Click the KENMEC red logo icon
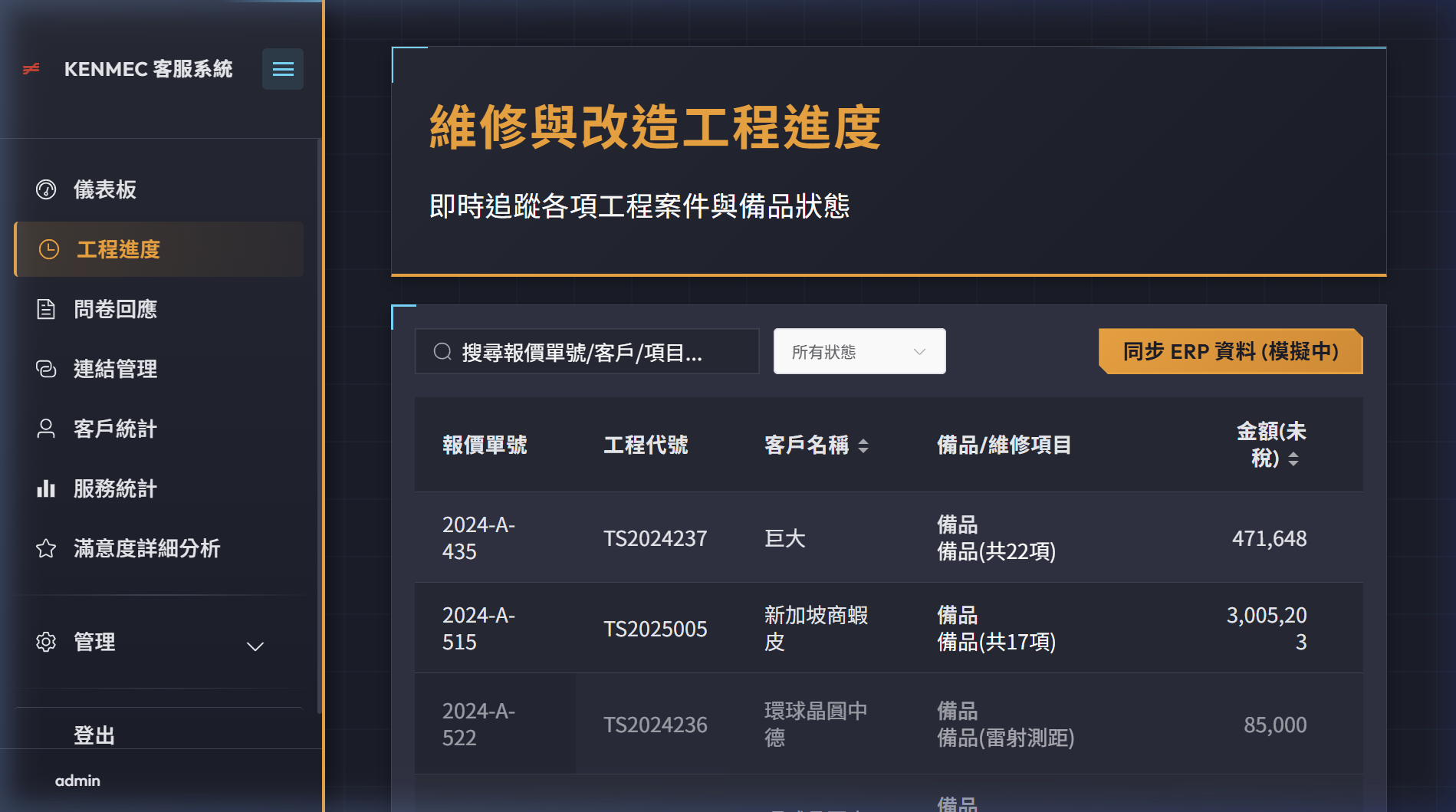1456x812 pixels. click(31, 69)
